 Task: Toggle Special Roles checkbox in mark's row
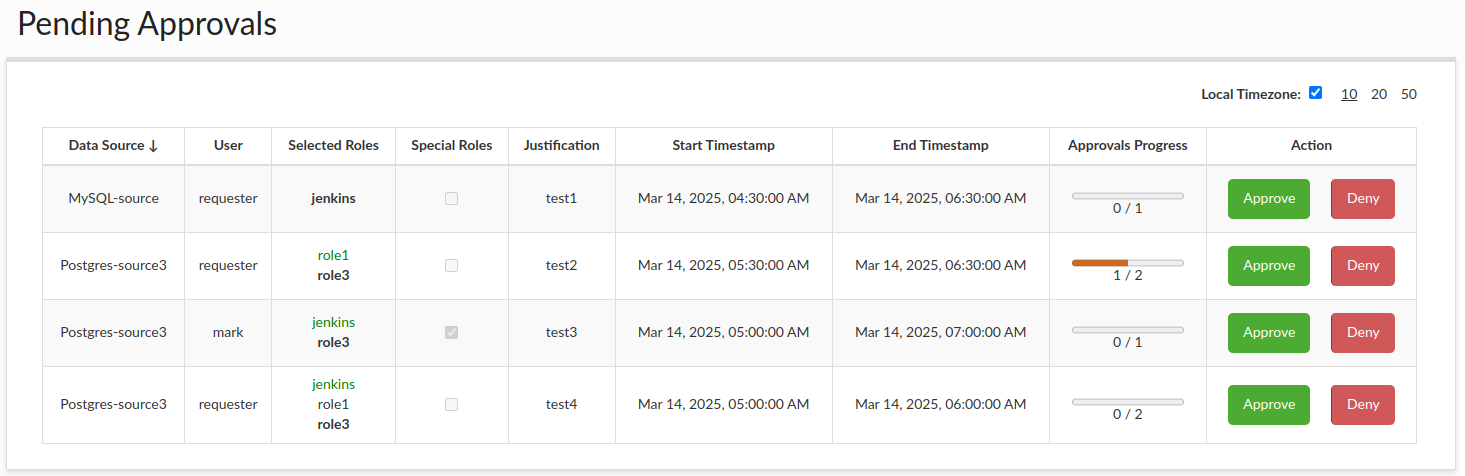[x=451, y=332]
